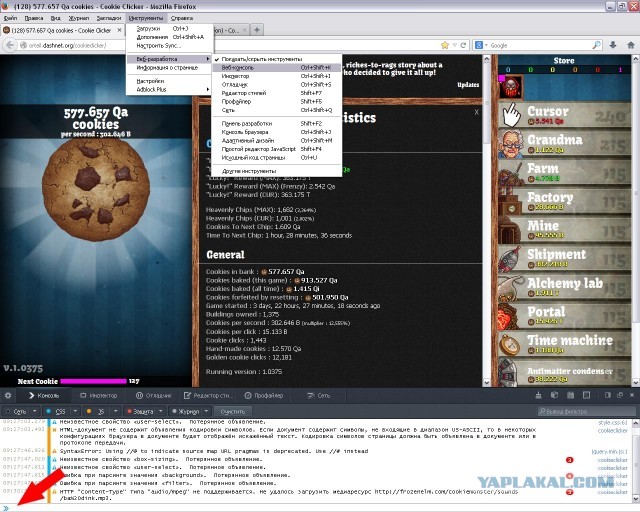
Task: Toggle JS console filter button
Action: 96,411
